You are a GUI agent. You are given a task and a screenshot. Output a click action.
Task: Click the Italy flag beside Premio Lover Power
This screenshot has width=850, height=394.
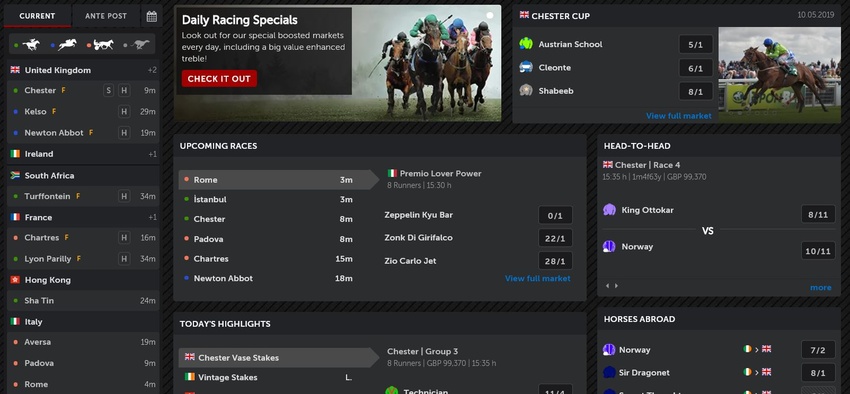[392, 173]
